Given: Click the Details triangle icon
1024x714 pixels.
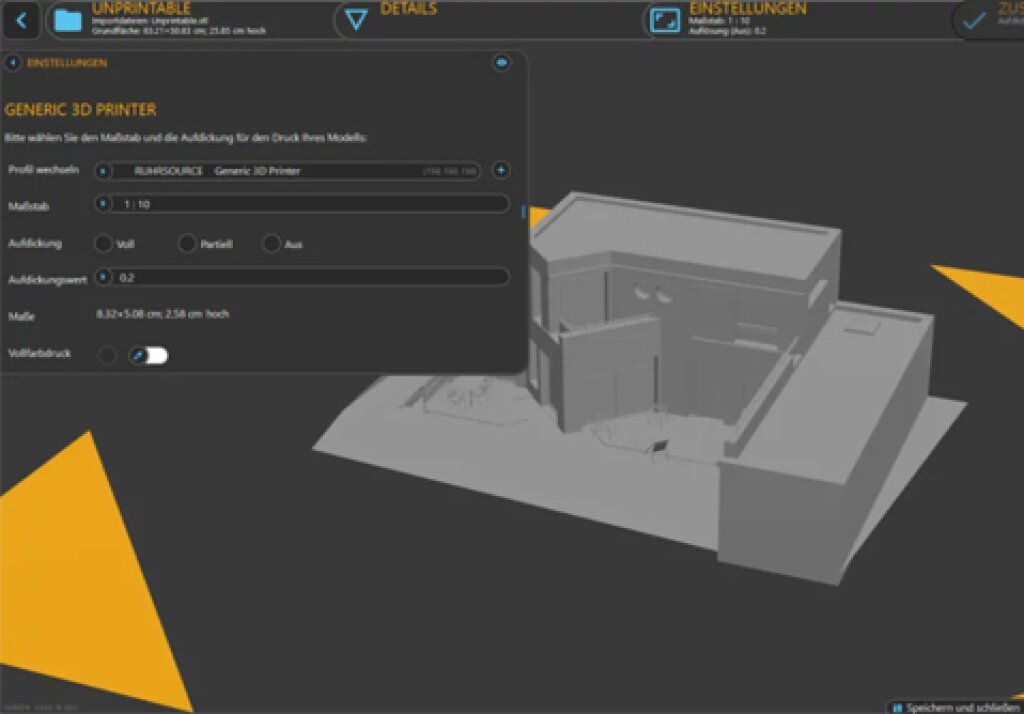Looking at the screenshot, I should pos(356,20).
